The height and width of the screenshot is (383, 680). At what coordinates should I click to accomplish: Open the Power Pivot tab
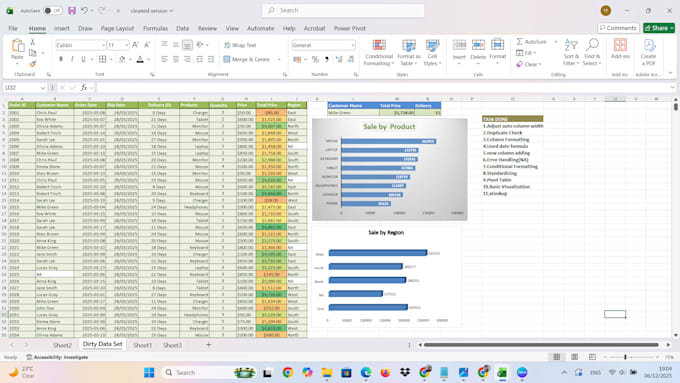tap(350, 28)
